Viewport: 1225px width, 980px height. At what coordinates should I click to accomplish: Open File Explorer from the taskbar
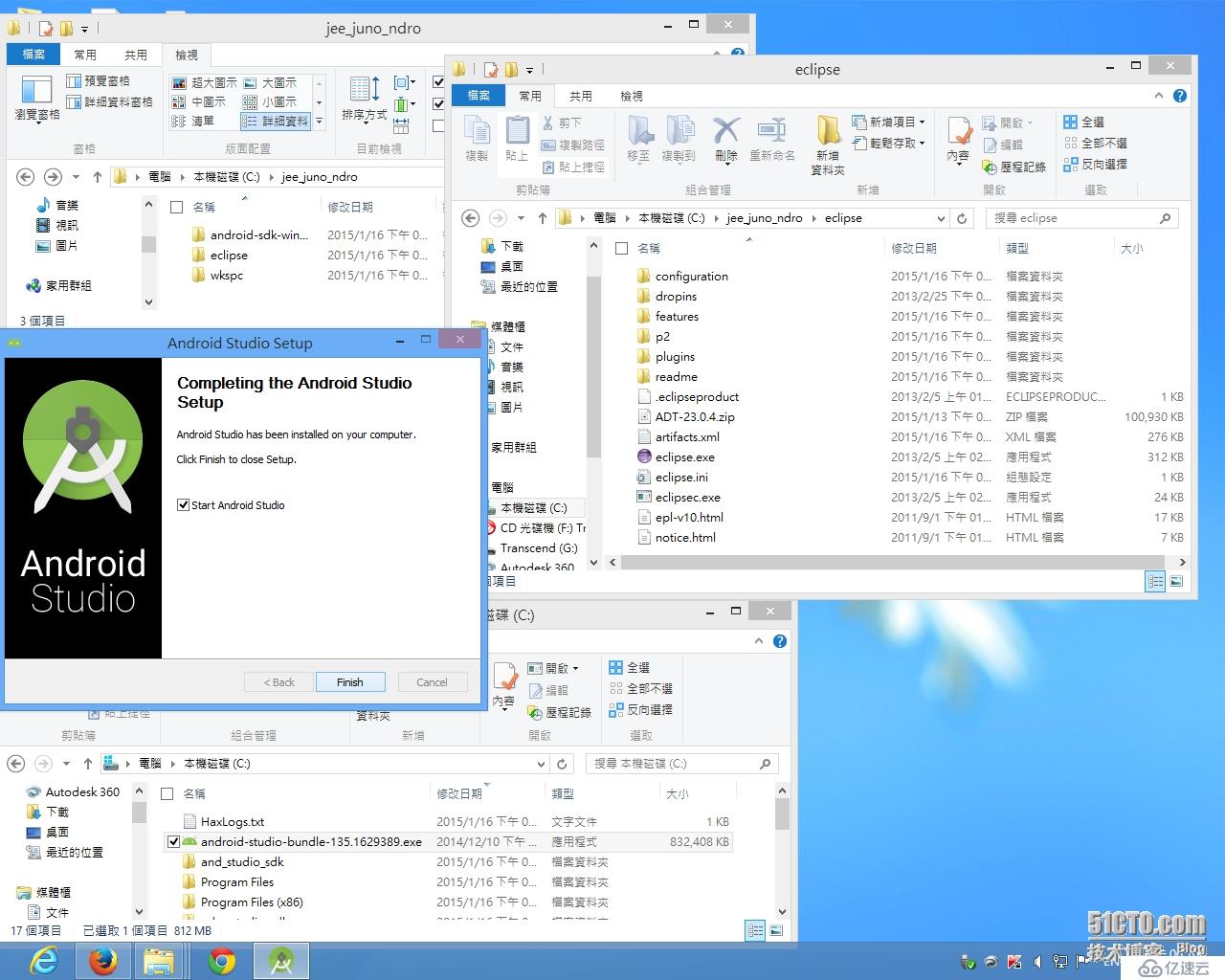coord(159,960)
